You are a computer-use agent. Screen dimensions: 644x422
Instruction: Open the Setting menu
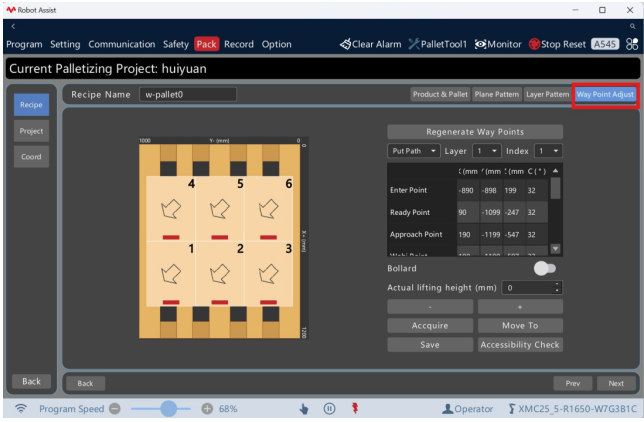[x=65, y=44]
